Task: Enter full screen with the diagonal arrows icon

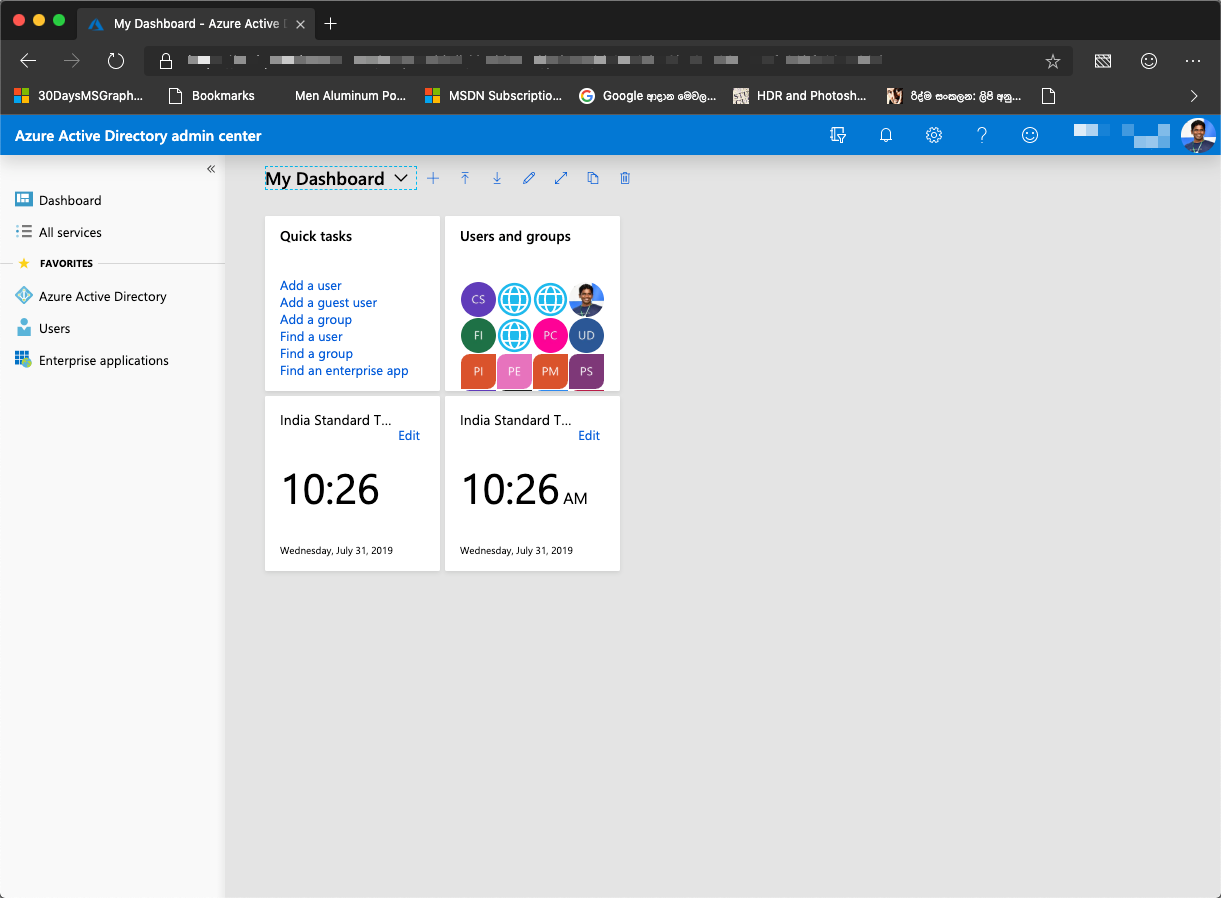Action: [561, 178]
